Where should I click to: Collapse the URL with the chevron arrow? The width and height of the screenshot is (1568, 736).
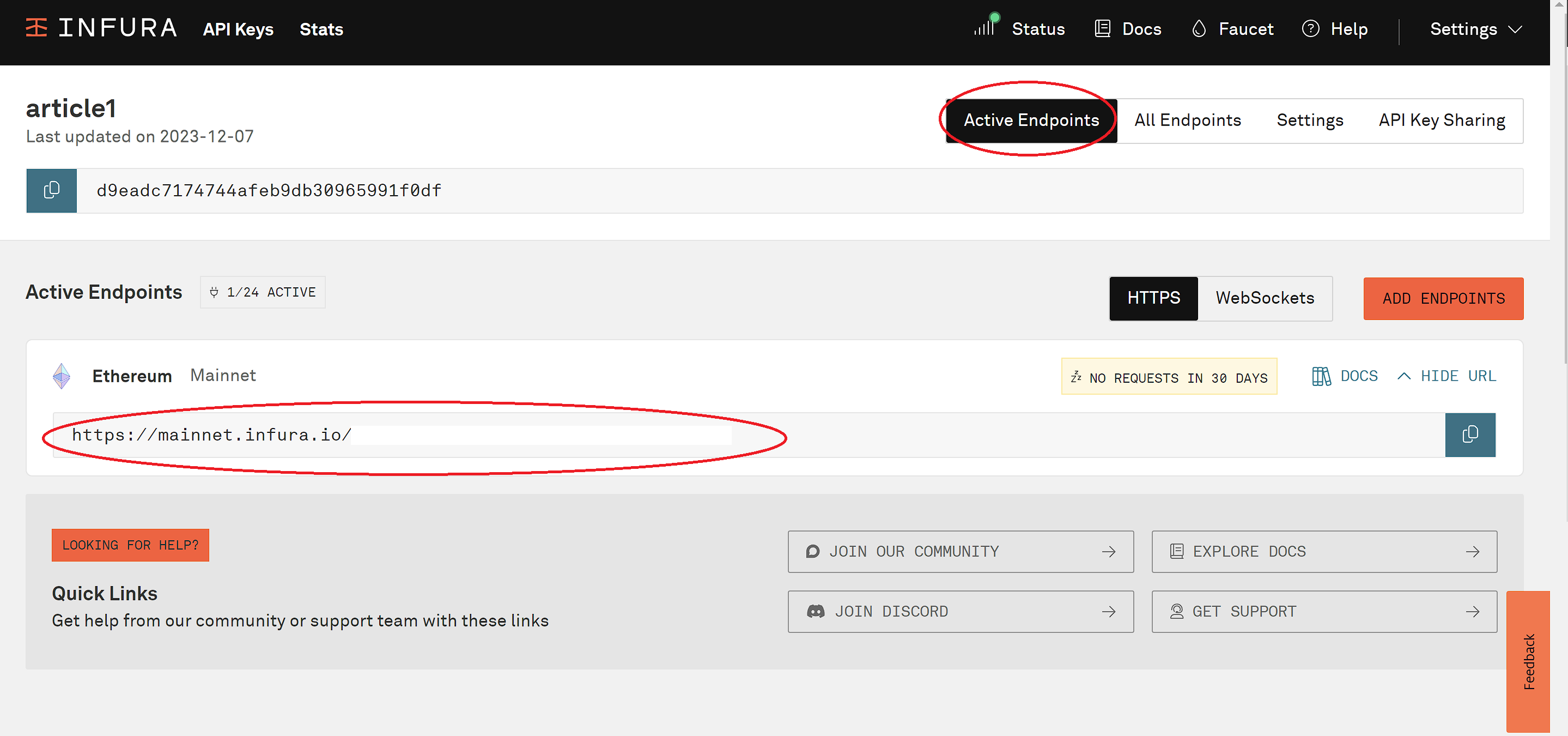click(x=1404, y=376)
